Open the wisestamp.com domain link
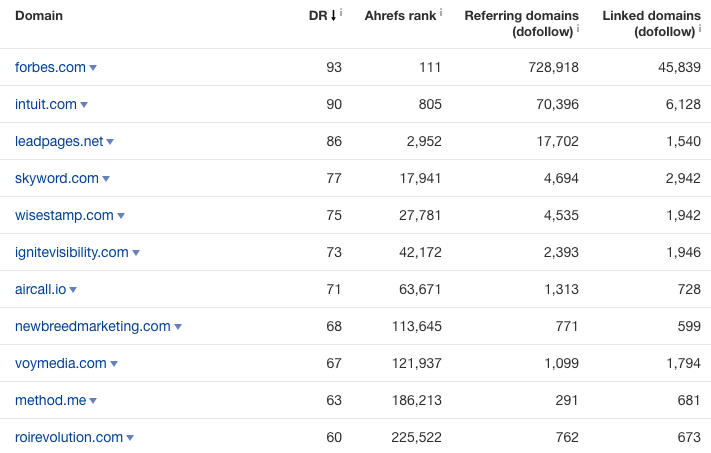711x453 pixels. tap(64, 215)
